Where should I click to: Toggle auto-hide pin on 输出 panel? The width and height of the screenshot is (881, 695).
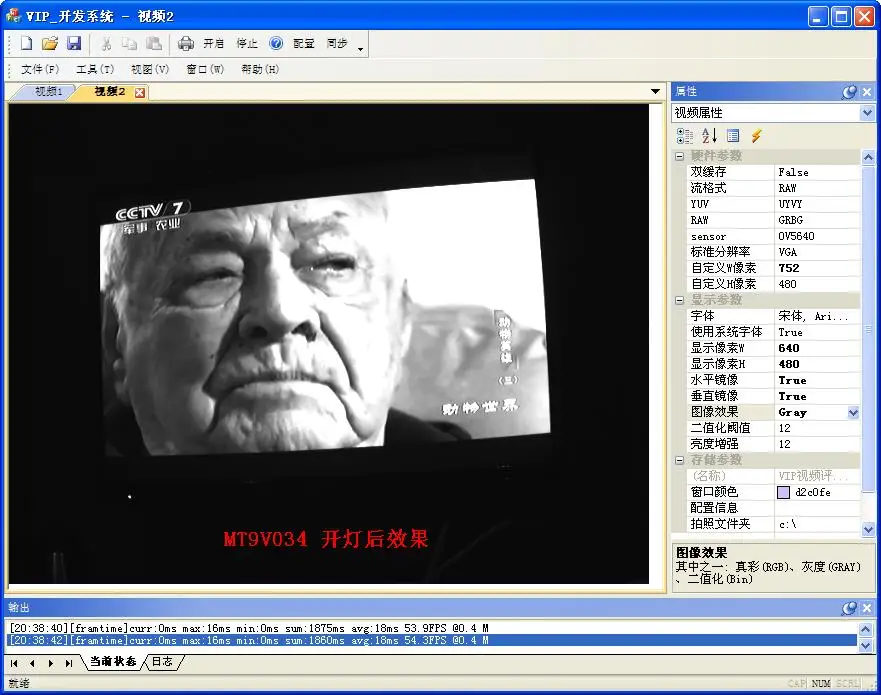coord(850,608)
